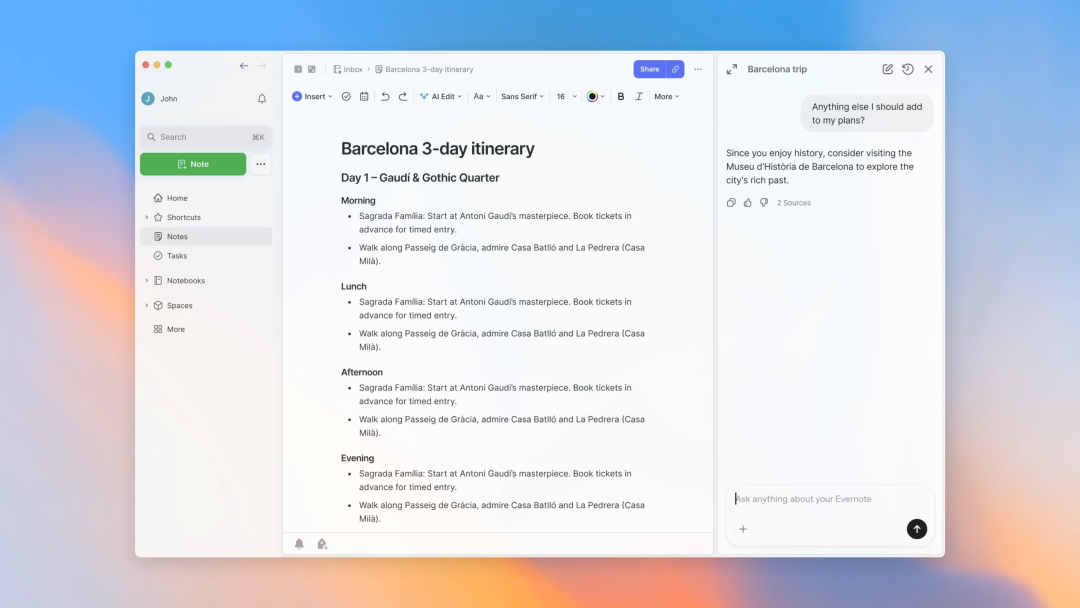Expand the Notebooks tree in sidebar
The width and height of the screenshot is (1080, 608).
(146, 281)
